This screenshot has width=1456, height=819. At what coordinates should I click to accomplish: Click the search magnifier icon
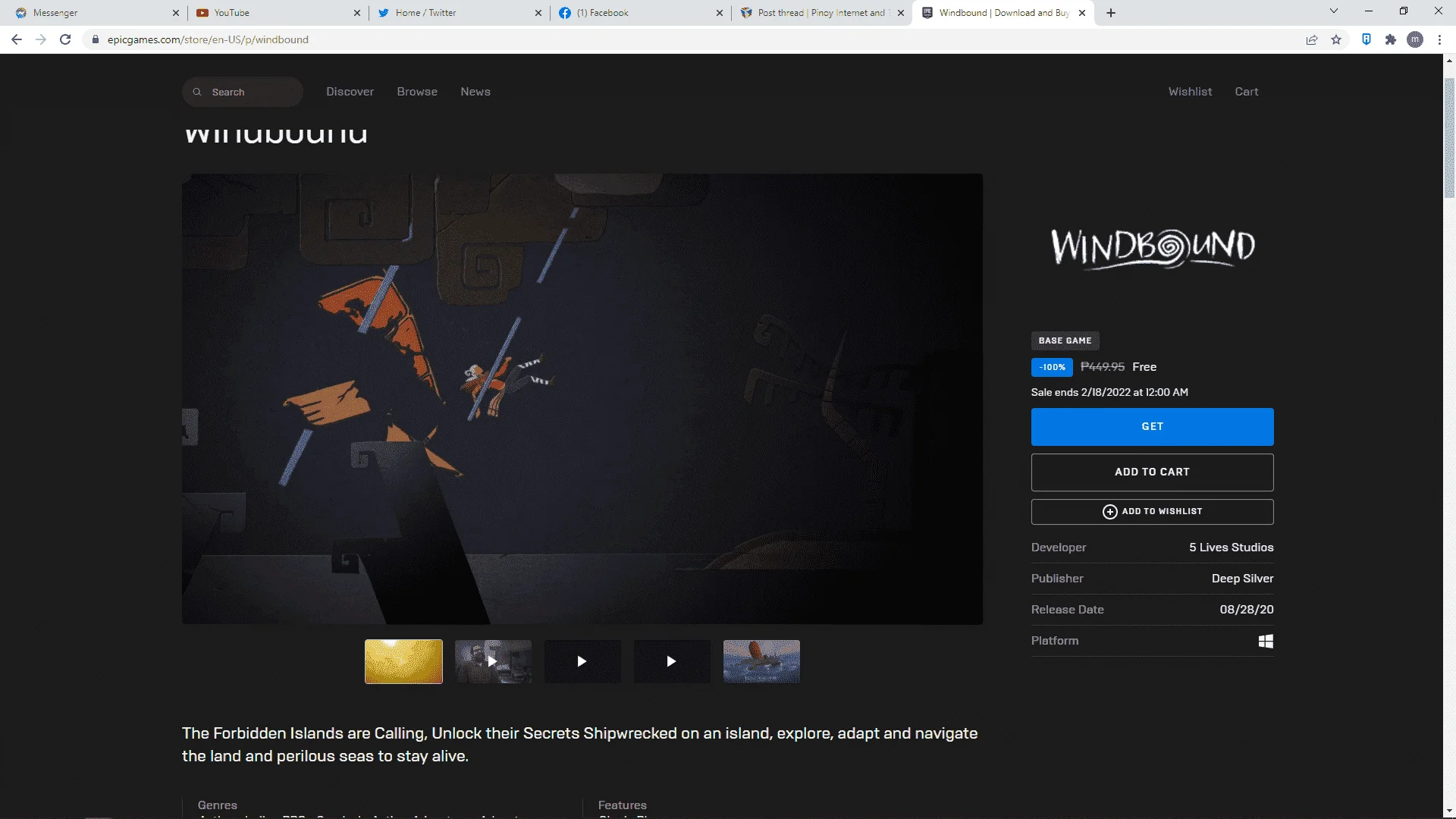click(x=197, y=92)
